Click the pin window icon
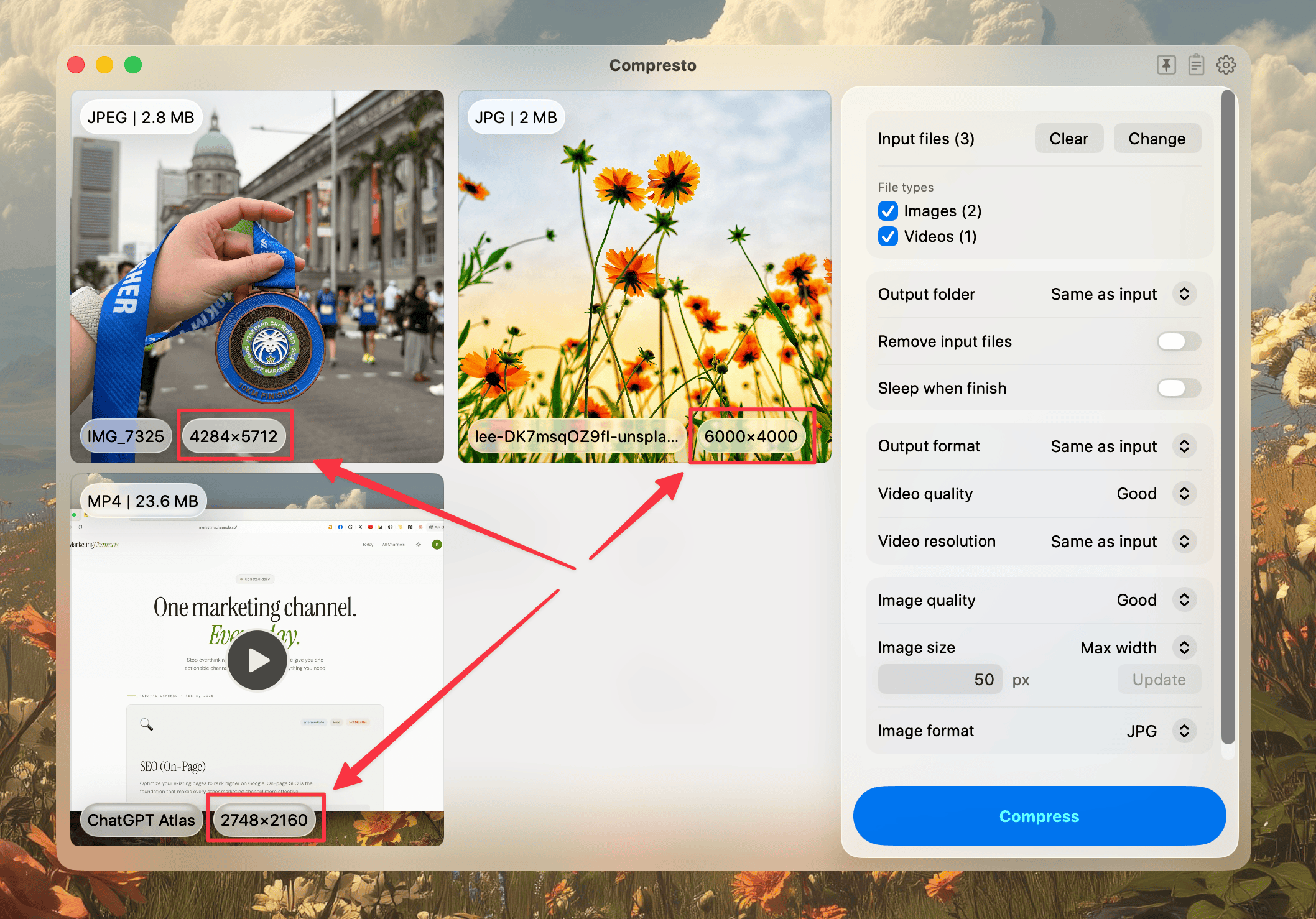Image resolution: width=1316 pixels, height=919 pixels. (1166, 65)
